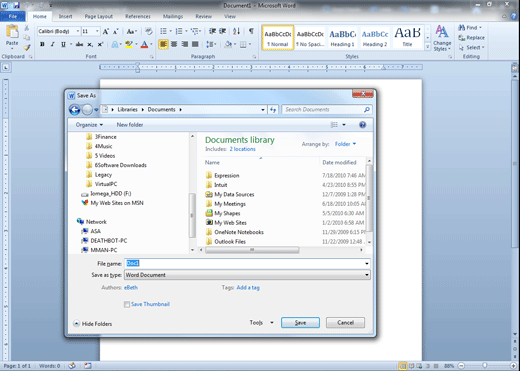Click the Paste icon in Word ribbon
520x371 pixels.
[12, 32]
